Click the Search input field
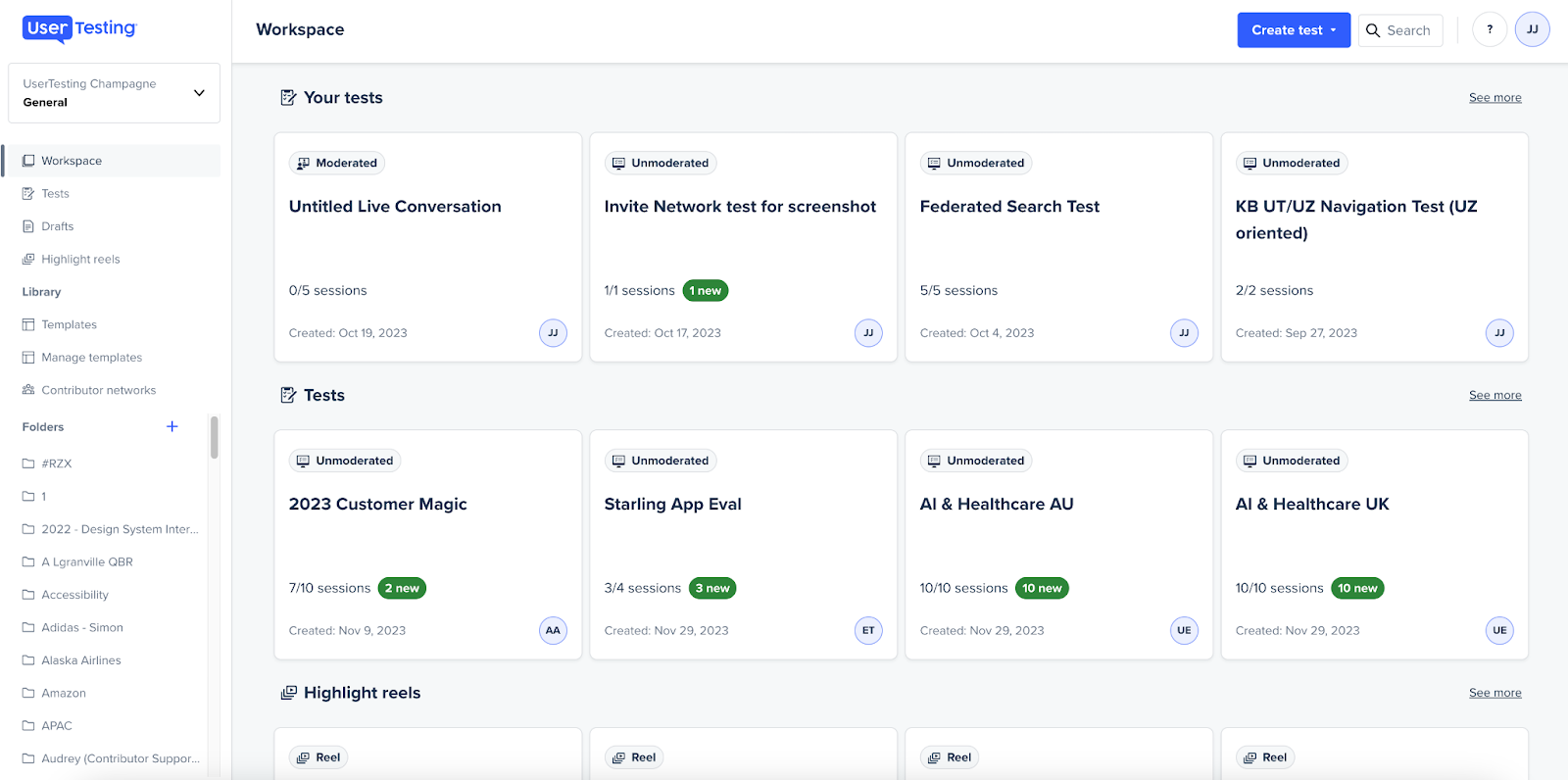 point(1400,30)
